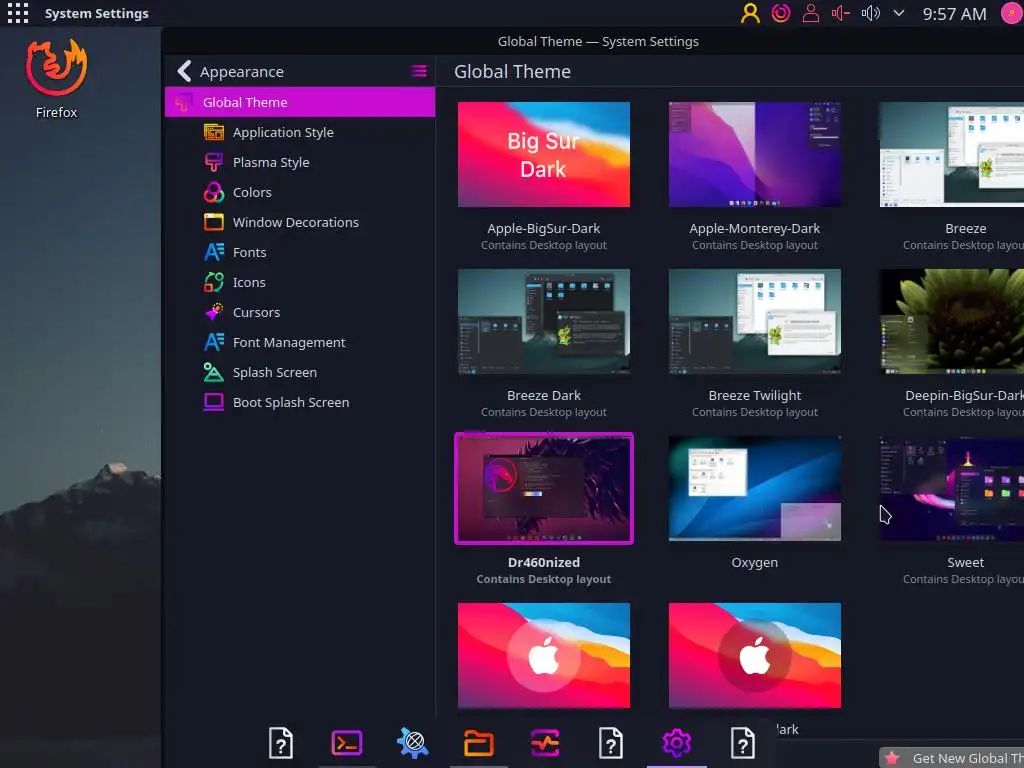Screen dimensions: 1024x768
Task: Click the pink round avatar in the top panel
Action: click(x=1012, y=13)
